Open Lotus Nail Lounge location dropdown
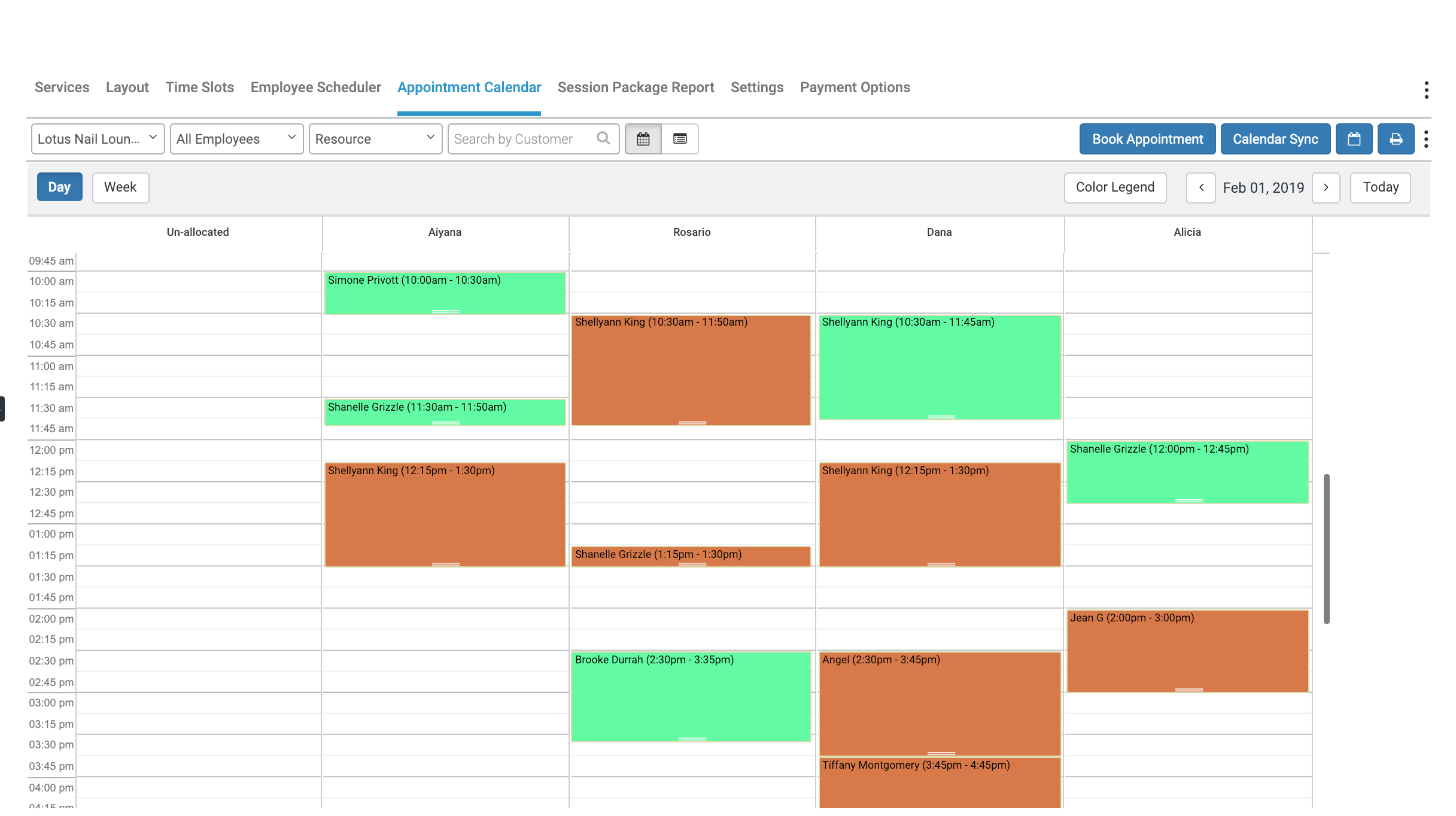The height and width of the screenshot is (816, 1456). coord(98,139)
